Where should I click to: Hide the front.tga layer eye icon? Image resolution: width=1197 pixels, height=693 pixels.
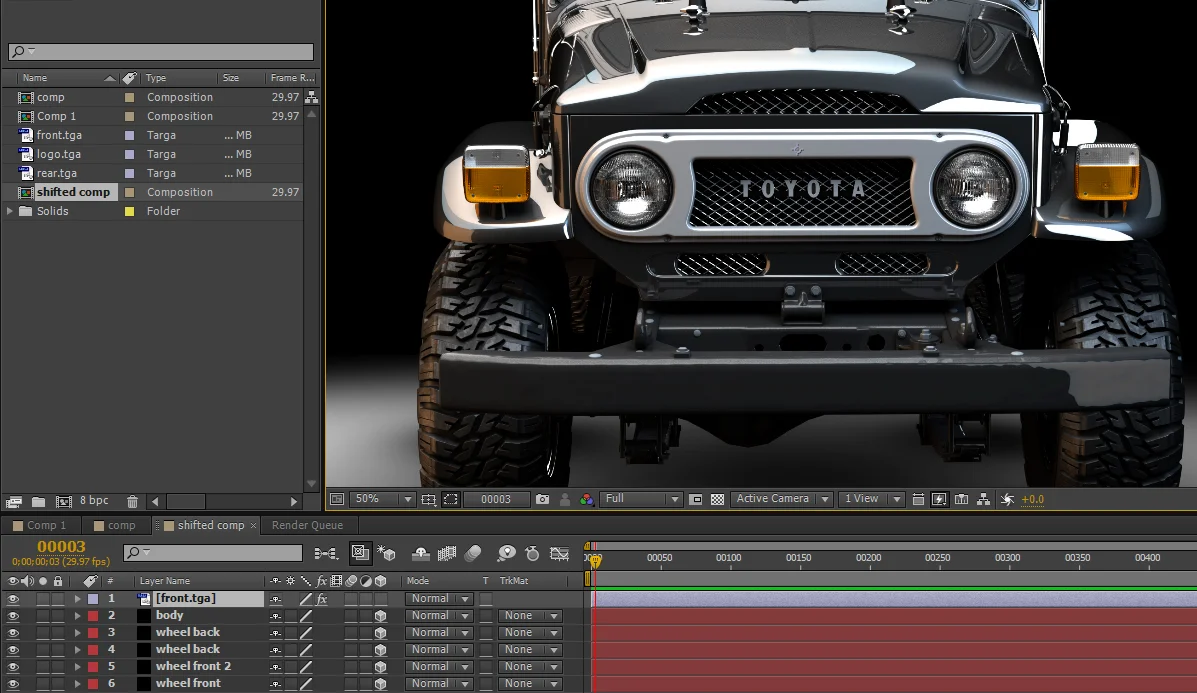coord(13,599)
